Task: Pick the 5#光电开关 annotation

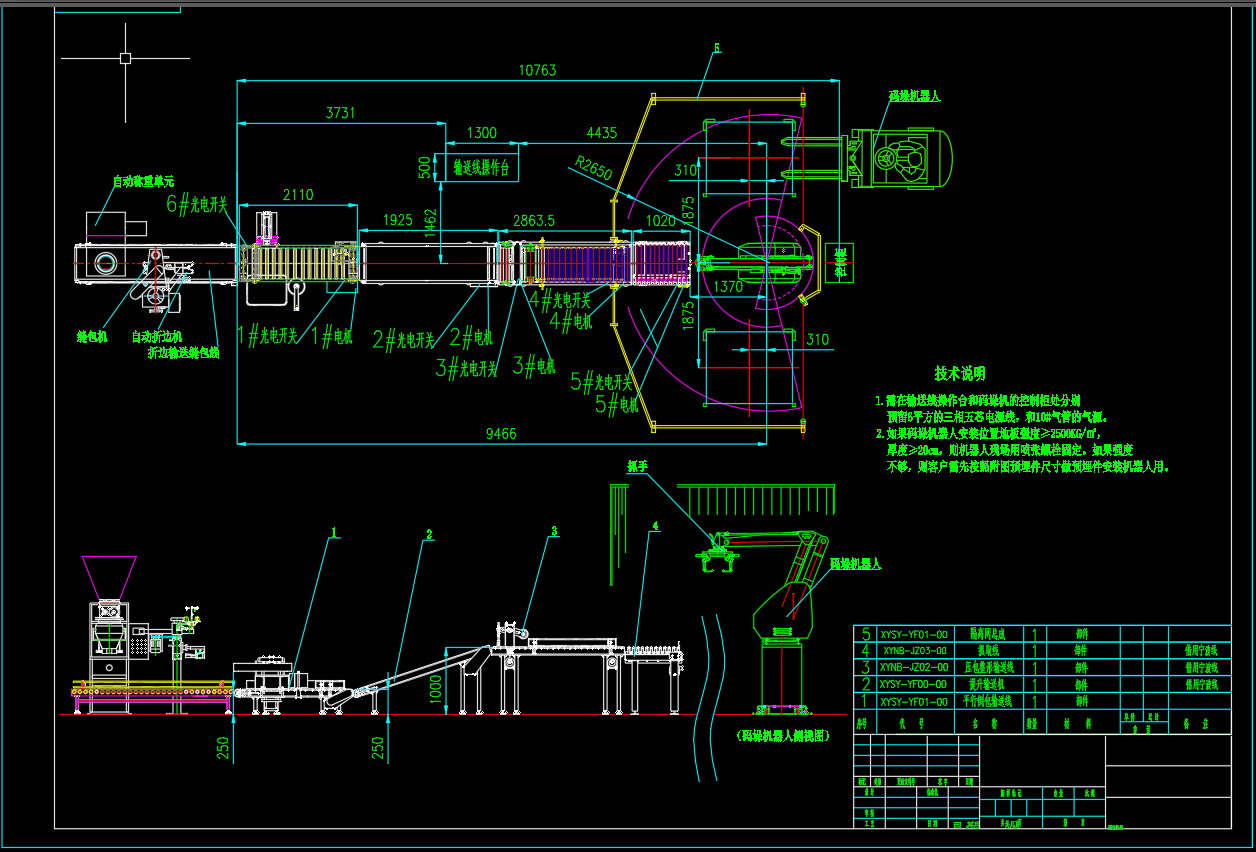Action: (601, 381)
